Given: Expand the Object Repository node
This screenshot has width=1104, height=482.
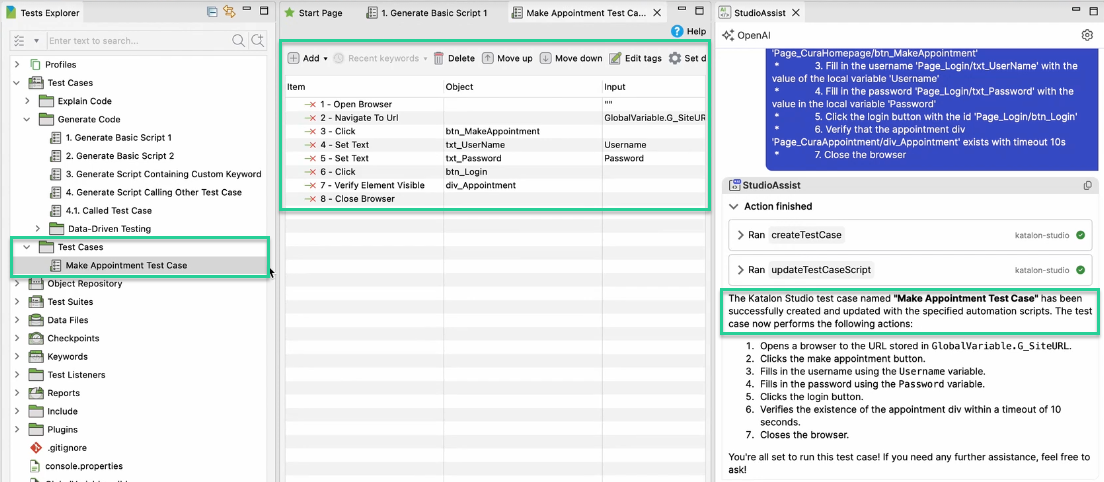Looking at the screenshot, I should pyautogui.click(x=18, y=284).
